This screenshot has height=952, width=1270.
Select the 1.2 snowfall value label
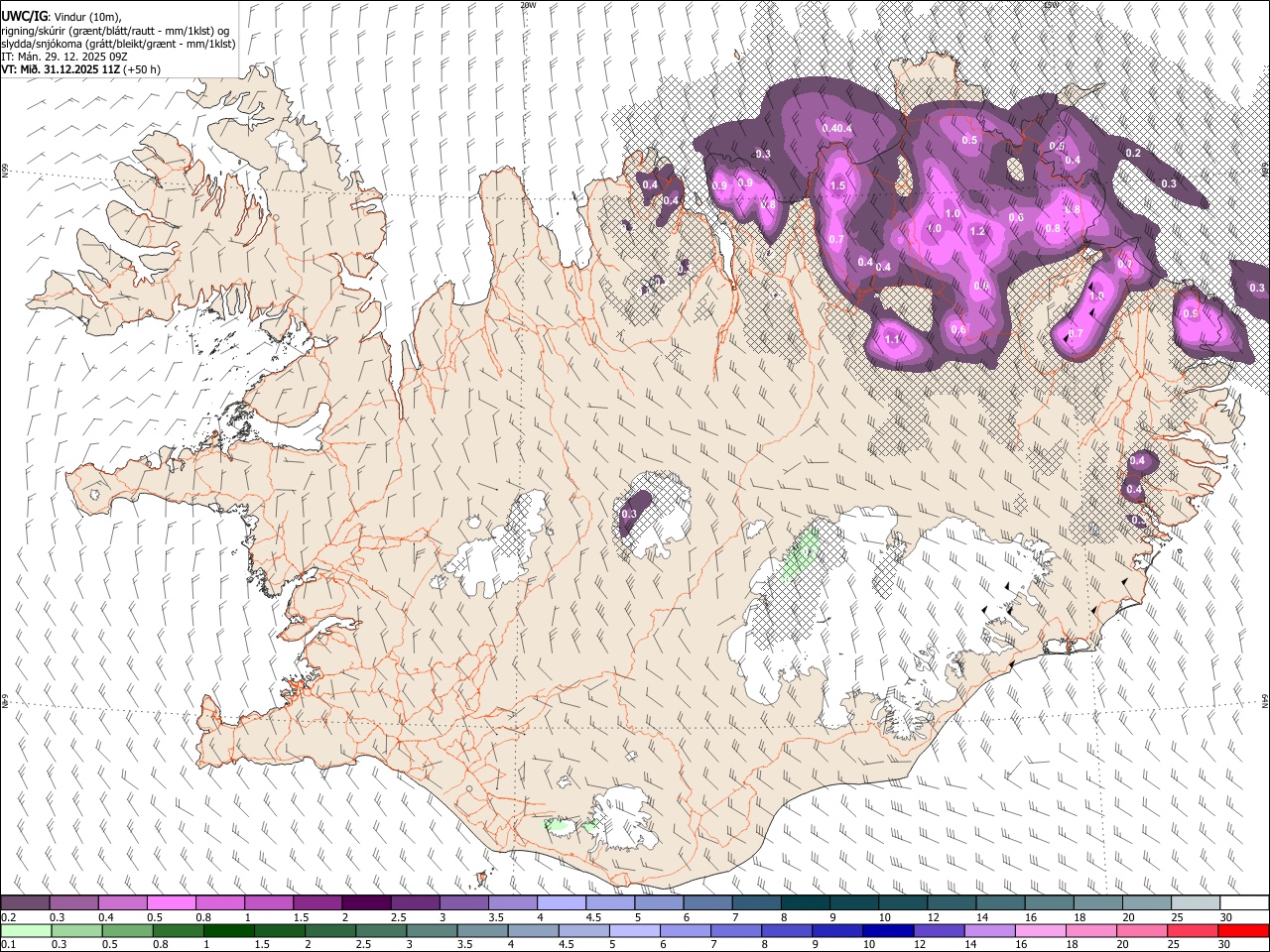click(977, 232)
